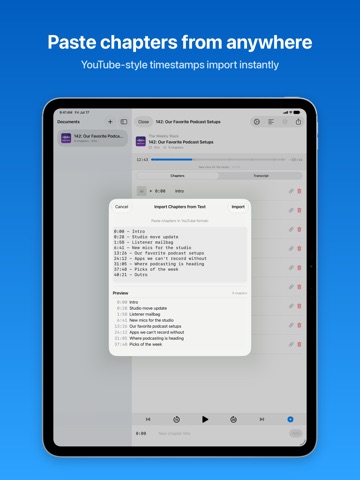Fast-forward using the circular skip-forward icon
360x480 pixels.
233,419
